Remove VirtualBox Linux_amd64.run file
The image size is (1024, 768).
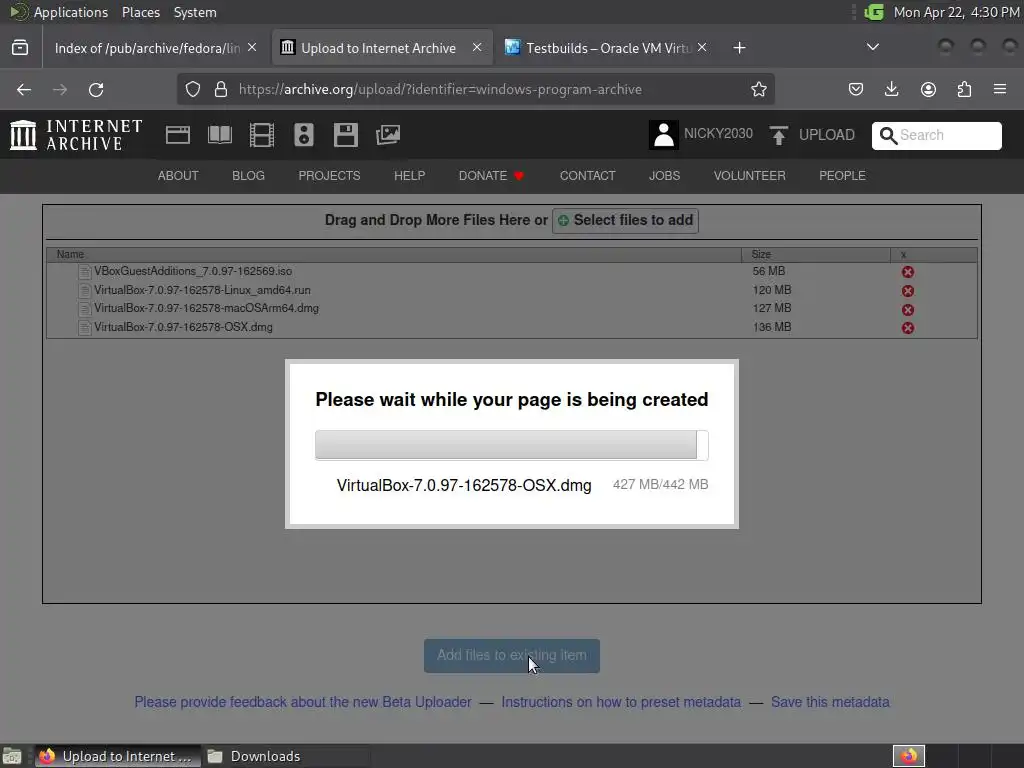908,291
